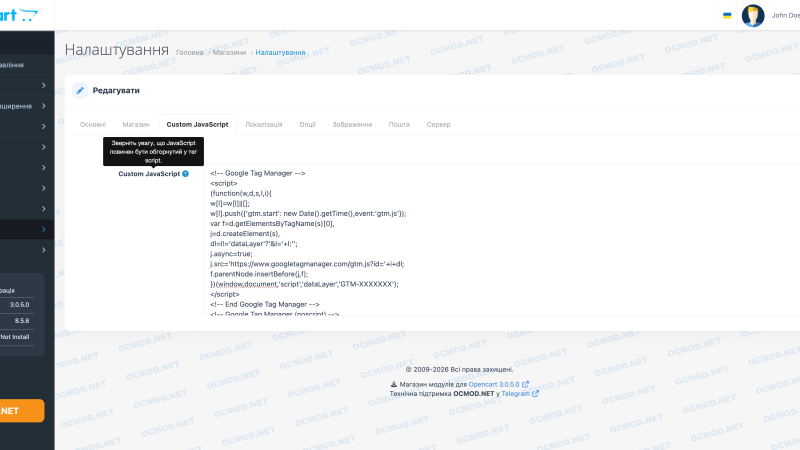This screenshot has height=450, width=800.
Task: Select the Custom JavaScript tab
Action: [x=197, y=124]
